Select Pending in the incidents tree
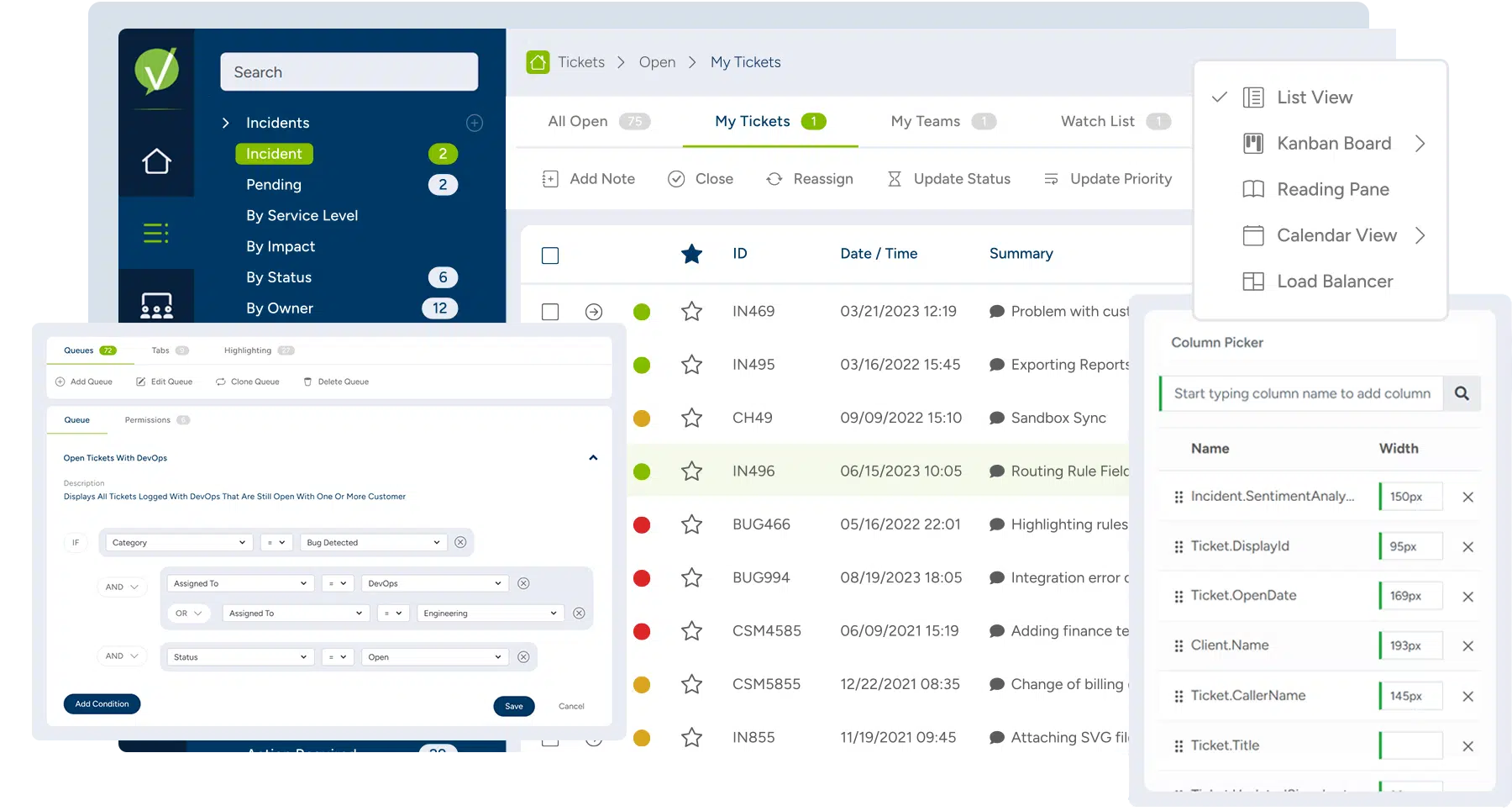The image size is (1512, 811). (274, 185)
